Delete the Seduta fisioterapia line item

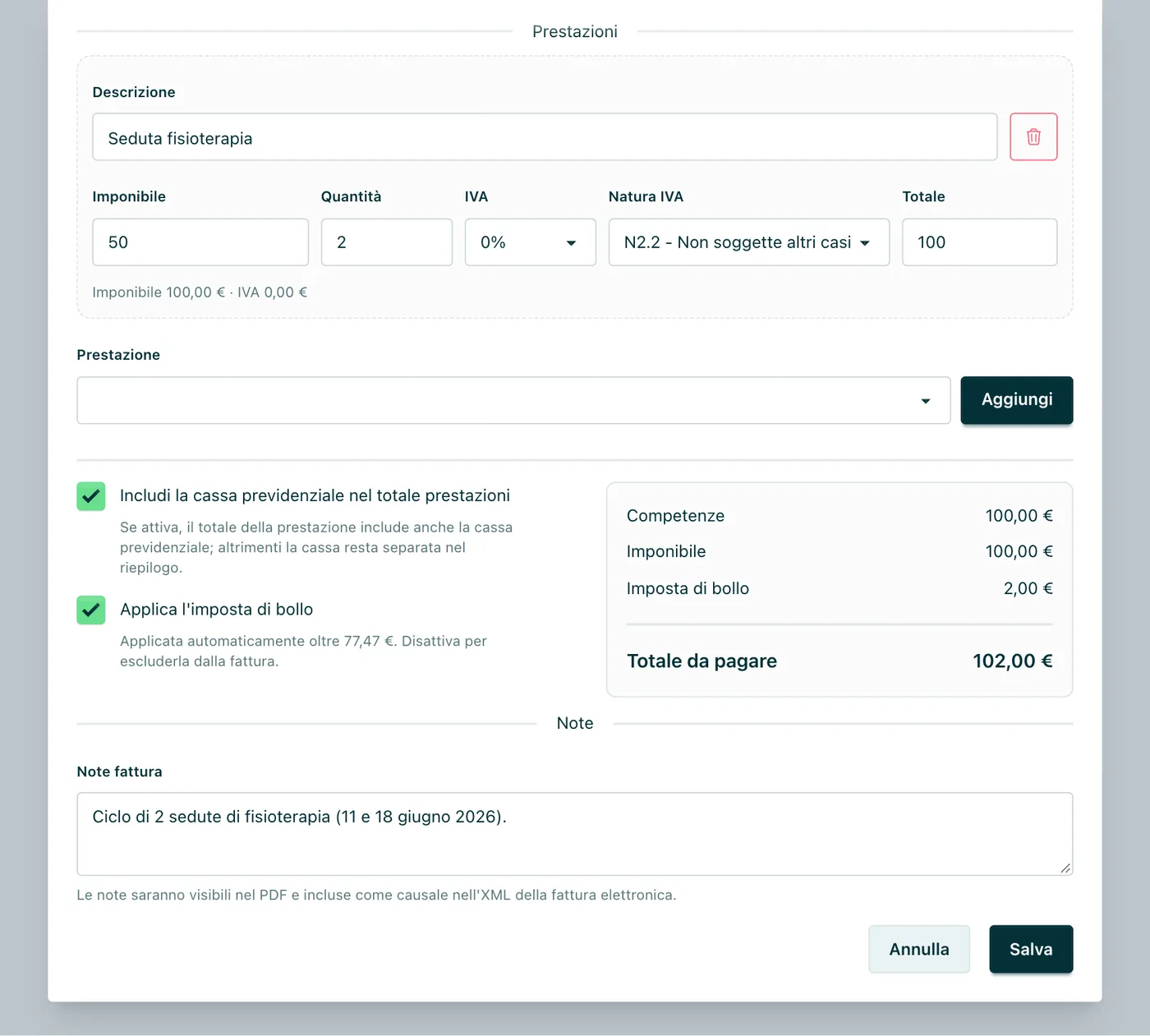(1033, 136)
